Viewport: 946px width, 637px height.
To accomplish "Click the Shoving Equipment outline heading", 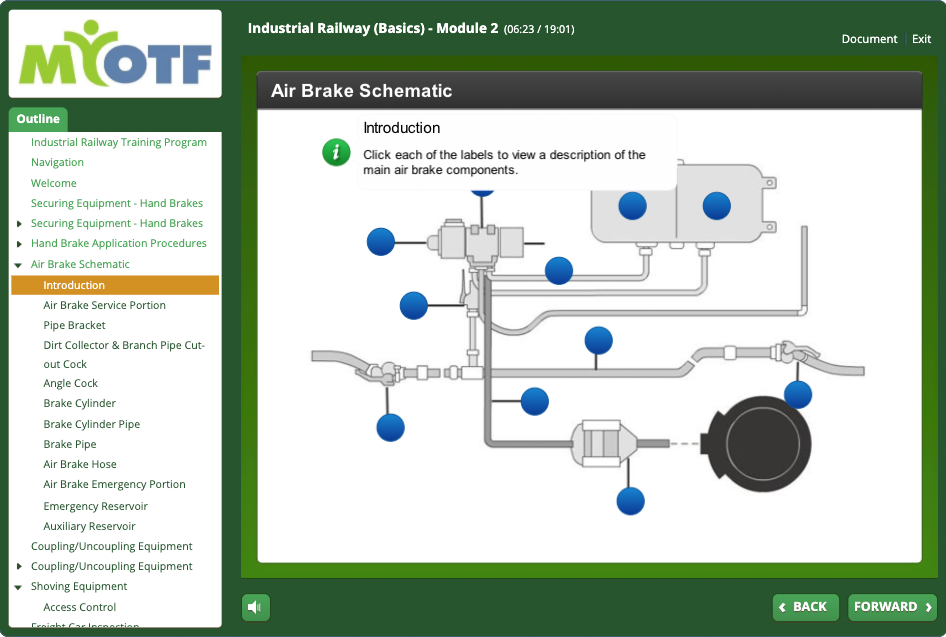I will pyautogui.click(x=79, y=586).
